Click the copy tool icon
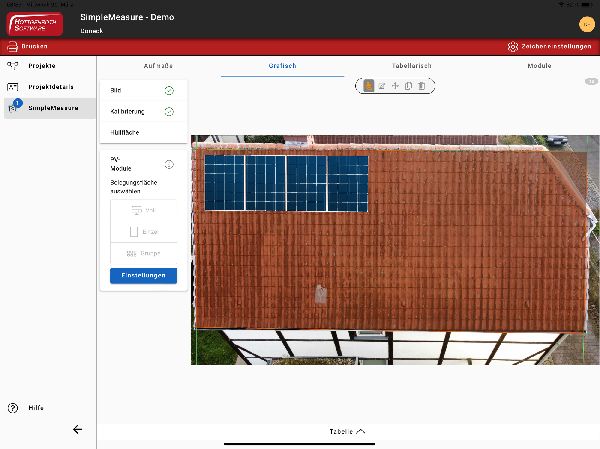 [409, 86]
